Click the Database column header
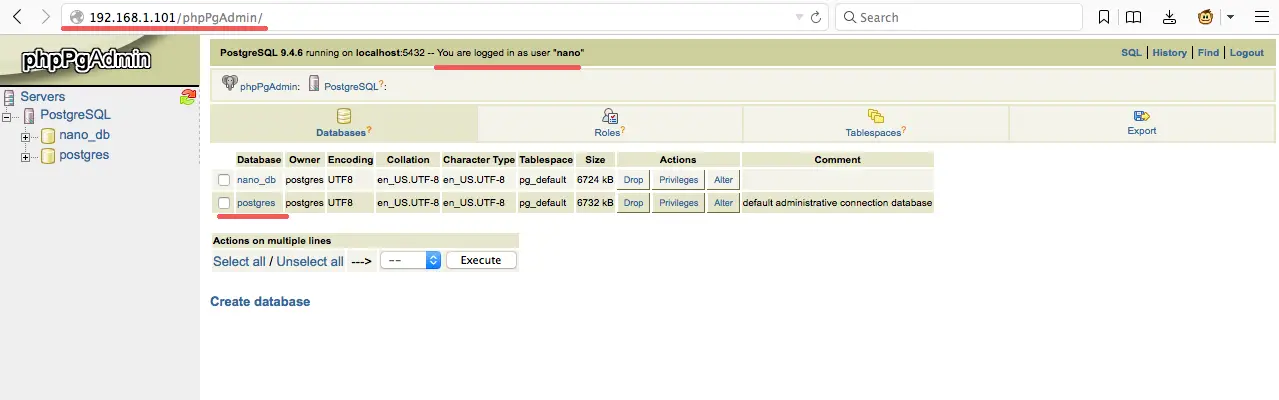This screenshot has height=400, width=1279. pos(259,159)
